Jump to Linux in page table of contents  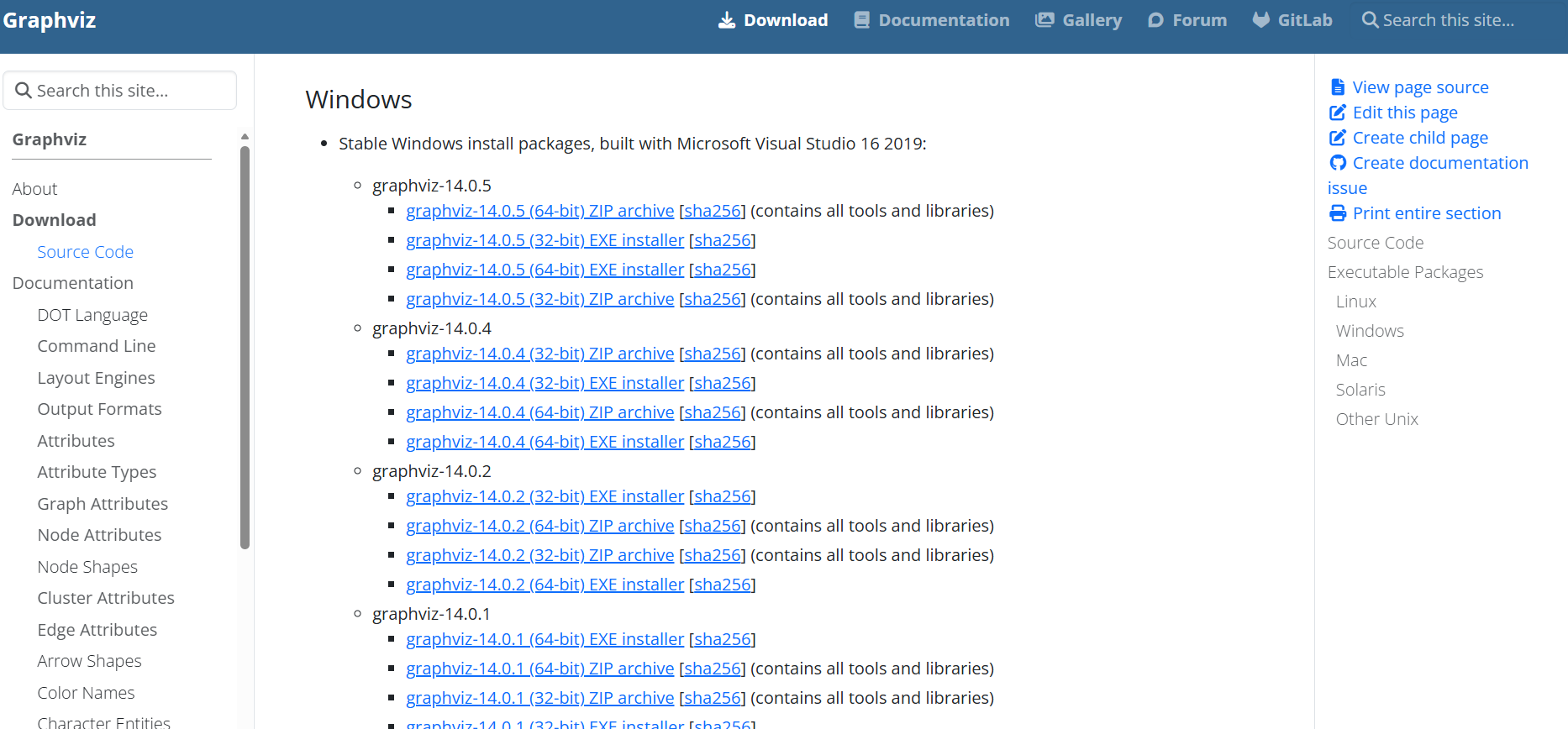tap(1355, 302)
